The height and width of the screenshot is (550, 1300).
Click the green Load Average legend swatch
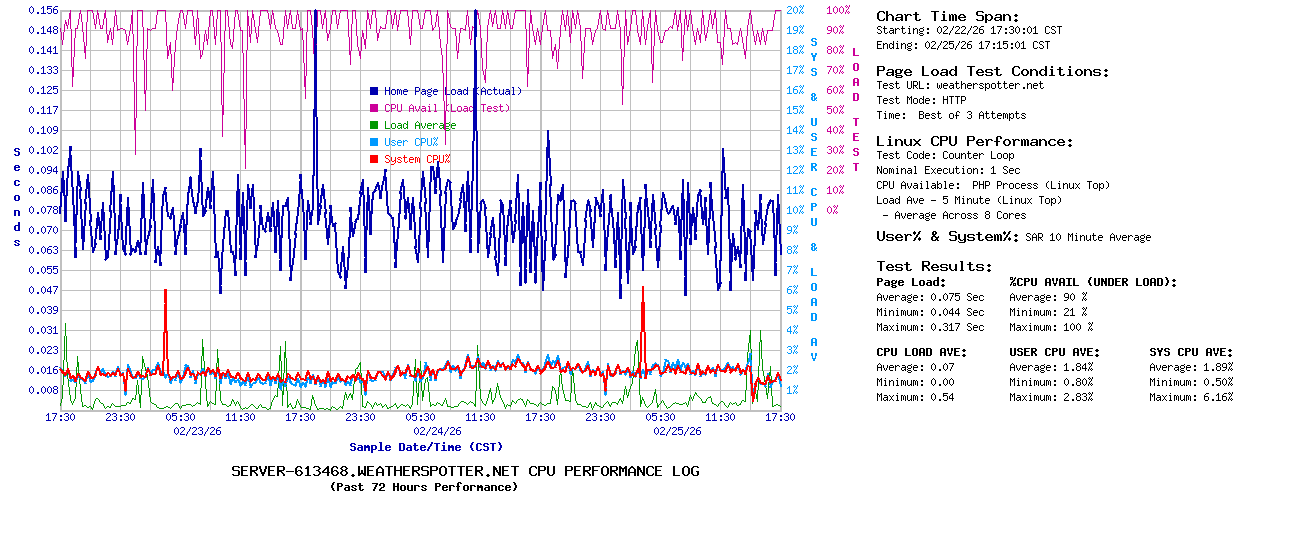click(374, 125)
